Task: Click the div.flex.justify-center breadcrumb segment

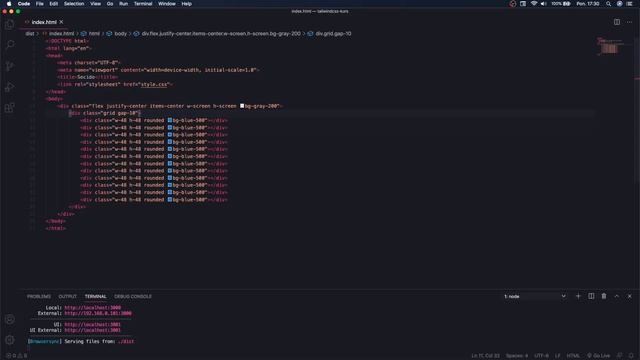Action: click(x=221, y=33)
